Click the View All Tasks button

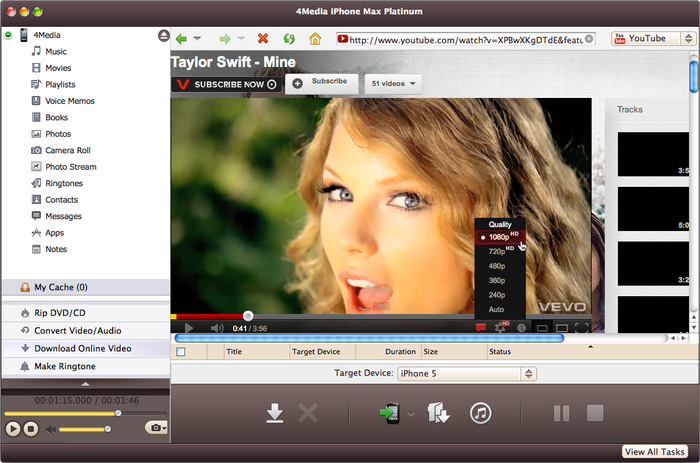coord(655,452)
